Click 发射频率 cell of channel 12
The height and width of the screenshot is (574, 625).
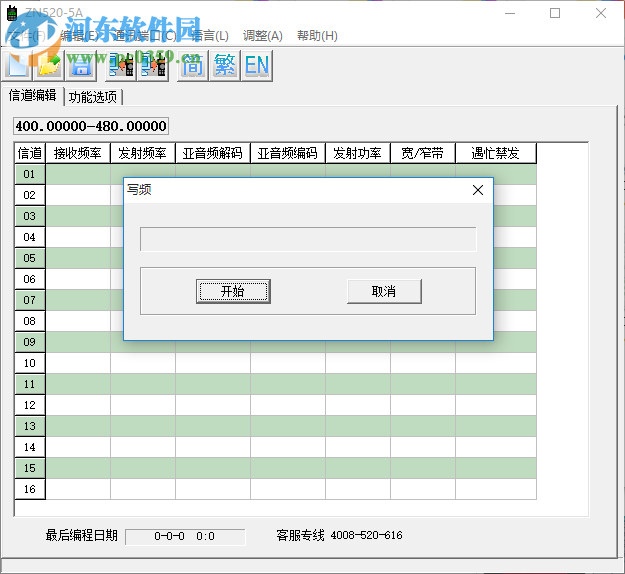coord(143,405)
